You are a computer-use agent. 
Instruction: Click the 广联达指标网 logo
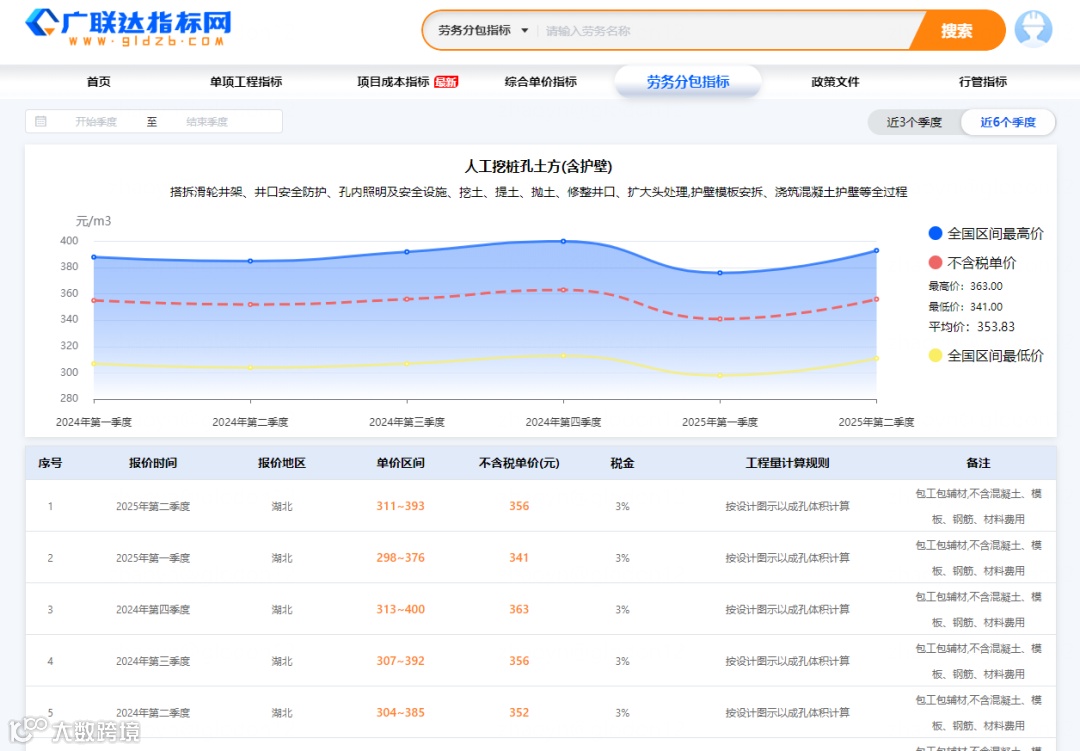pyautogui.click(x=128, y=28)
